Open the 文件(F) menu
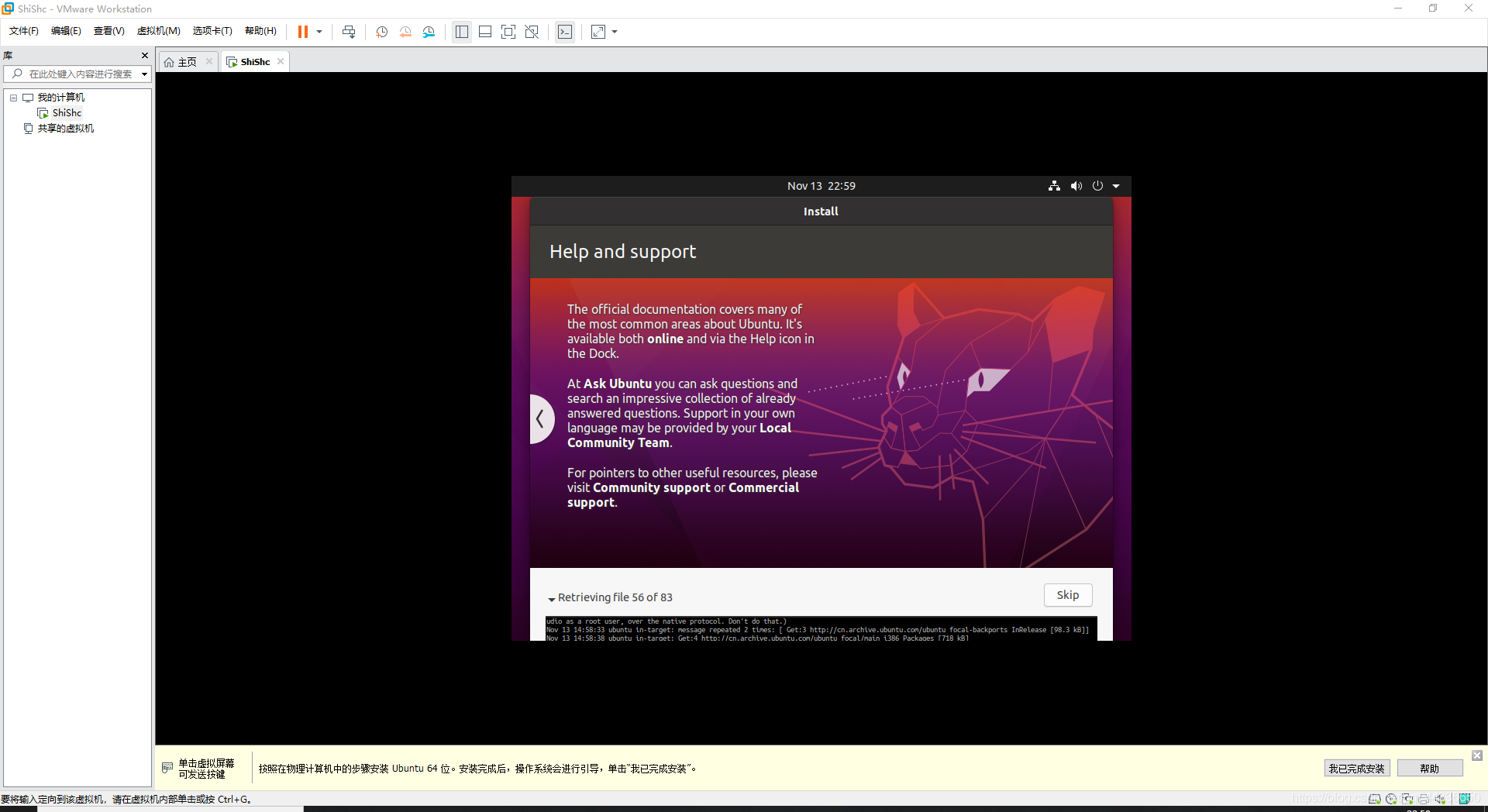This screenshot has width=1488, height=812. tap(24, 31)
